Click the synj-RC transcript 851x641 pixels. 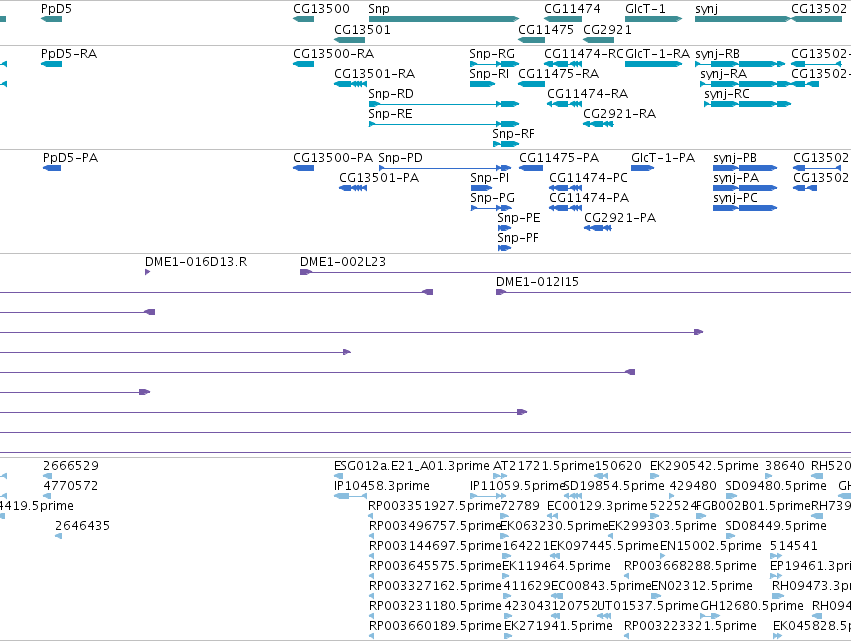[x=747, y=104]
